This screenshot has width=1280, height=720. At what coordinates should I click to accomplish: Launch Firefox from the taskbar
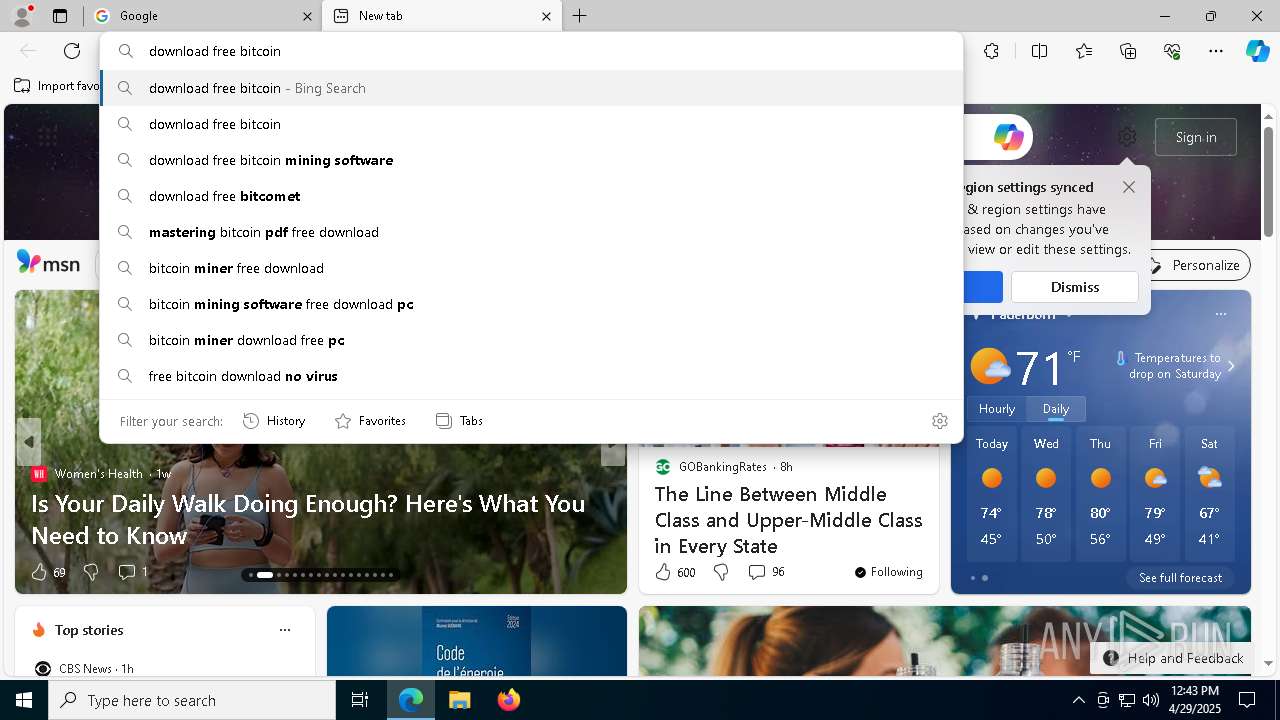[509, 700]
